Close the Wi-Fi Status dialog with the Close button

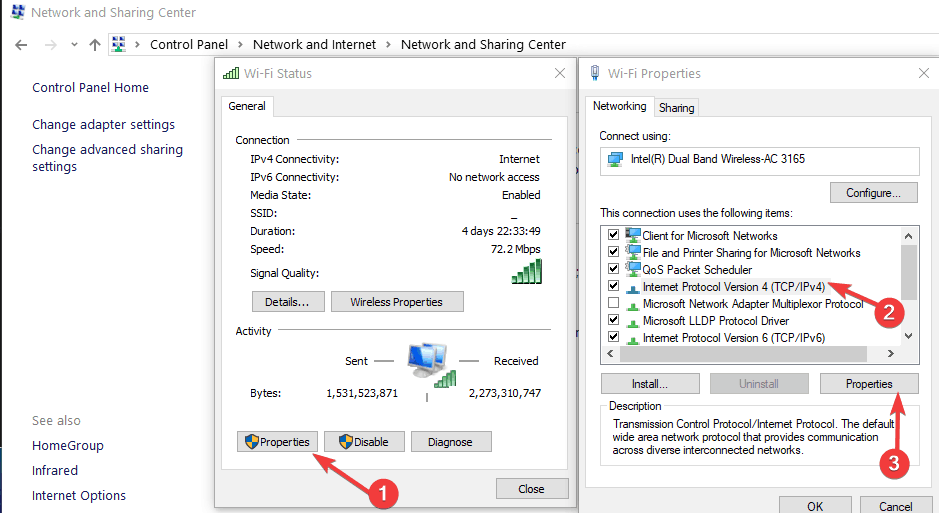point(532,488)
